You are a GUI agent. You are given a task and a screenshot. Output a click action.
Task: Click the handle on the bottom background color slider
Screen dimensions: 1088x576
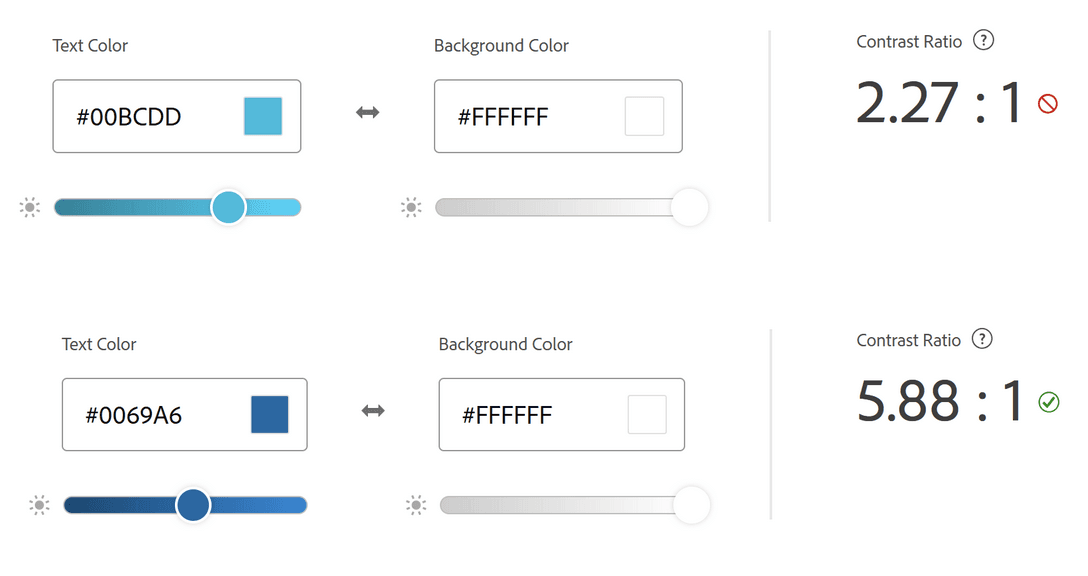(691, 505)
